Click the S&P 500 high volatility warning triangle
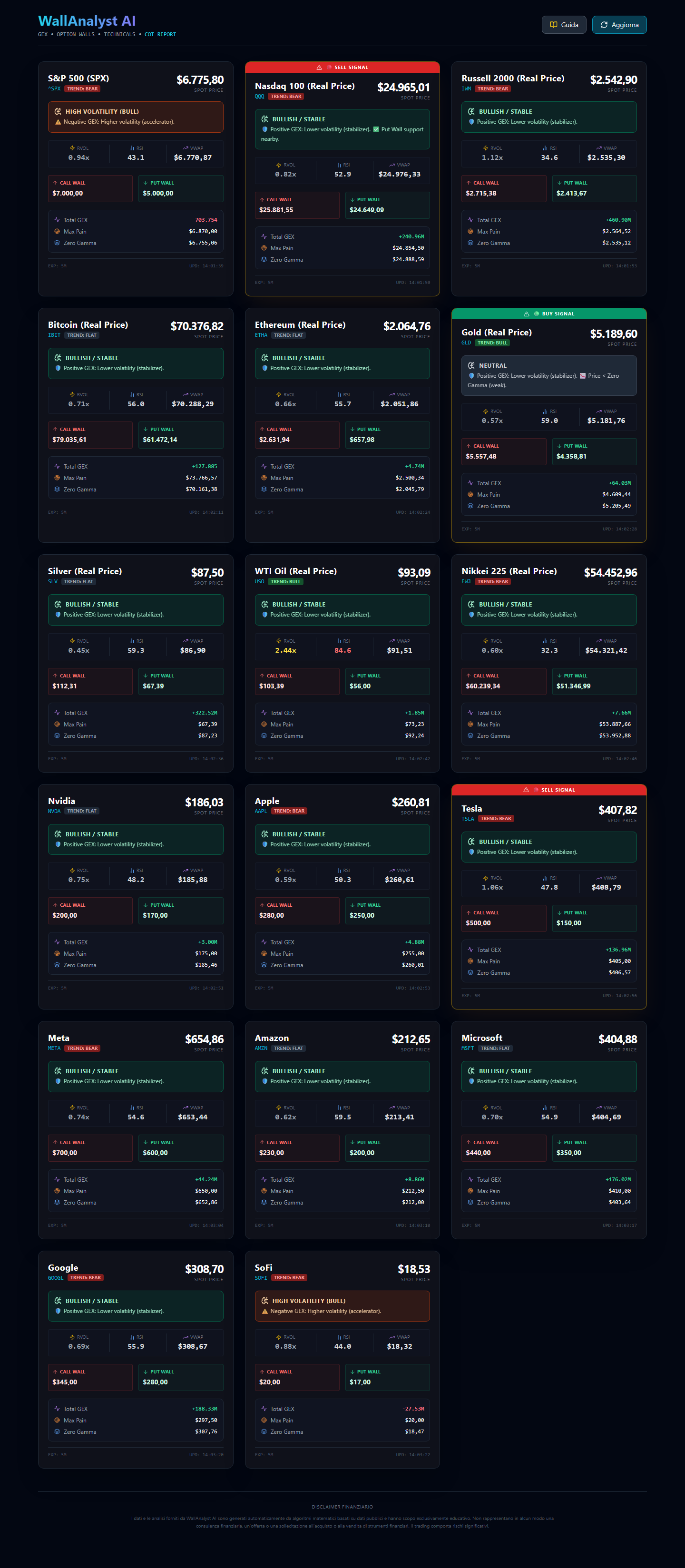Image resolution: width=685 pixels, height=1568 pixels. pos(59,122)
